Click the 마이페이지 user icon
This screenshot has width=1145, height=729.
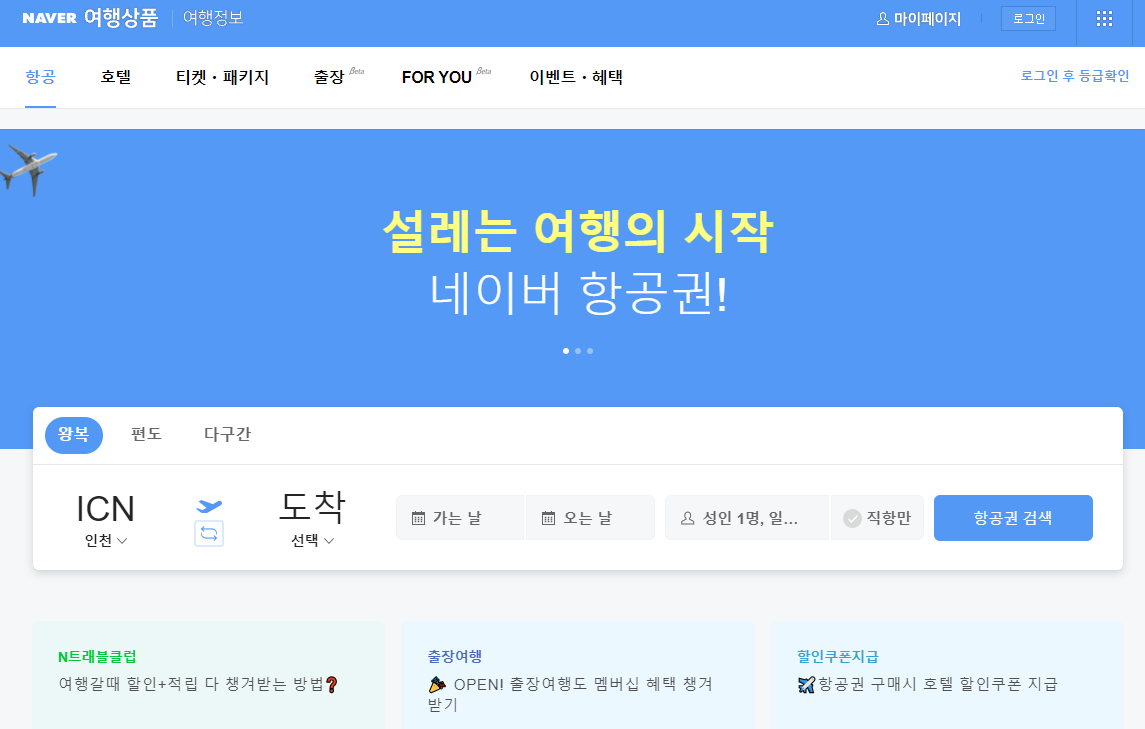(883, 19)
